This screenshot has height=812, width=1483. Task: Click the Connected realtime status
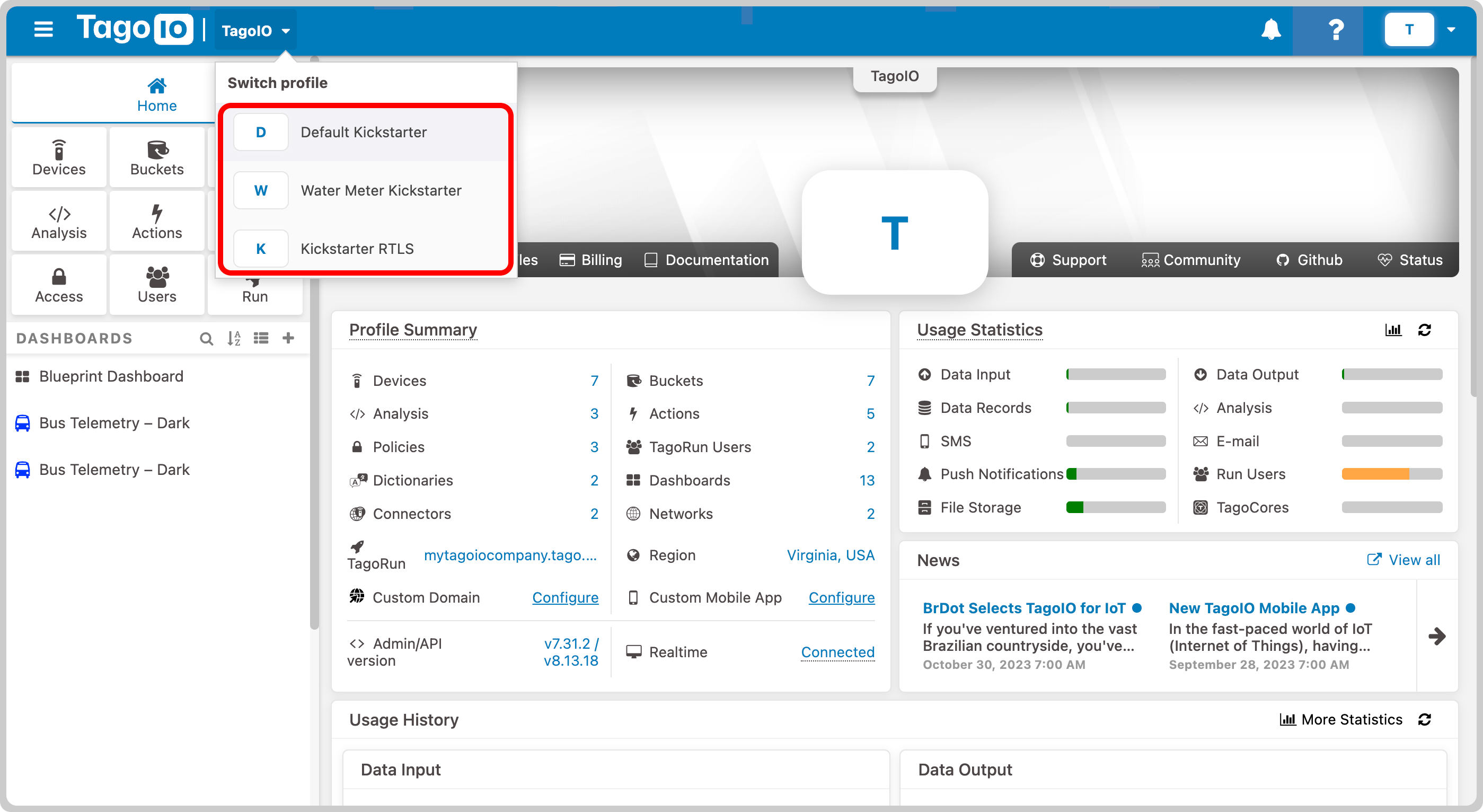click(837, 652)
